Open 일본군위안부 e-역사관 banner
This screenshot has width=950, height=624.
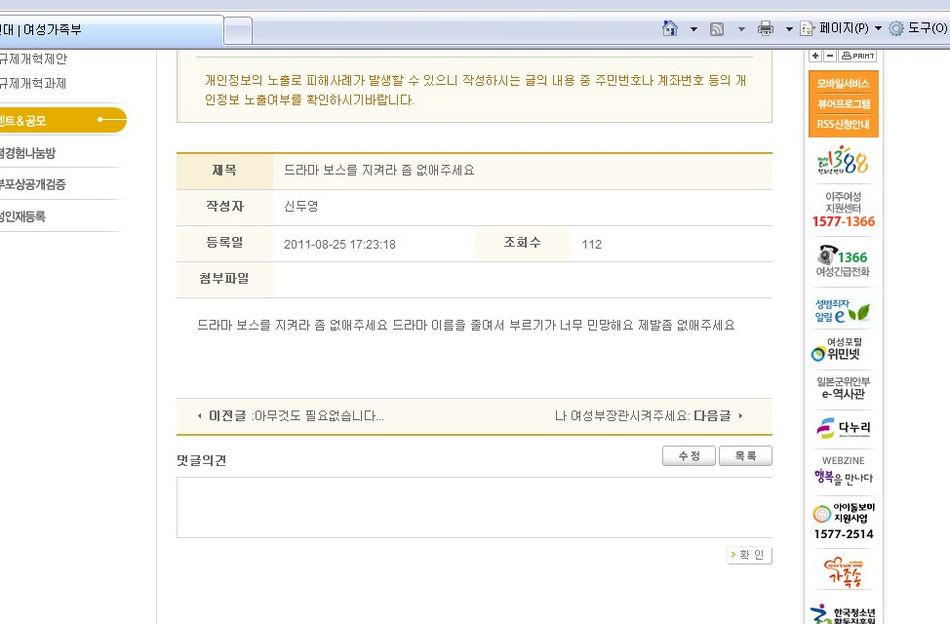point(843,388)
